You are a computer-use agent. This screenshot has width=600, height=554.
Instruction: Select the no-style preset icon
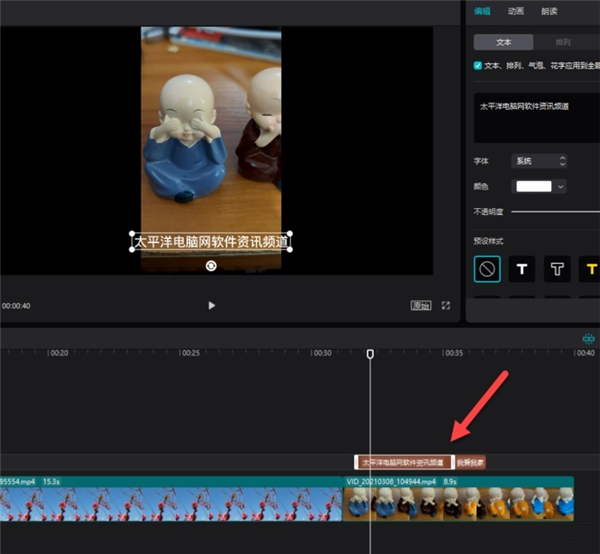coord(488,268)
